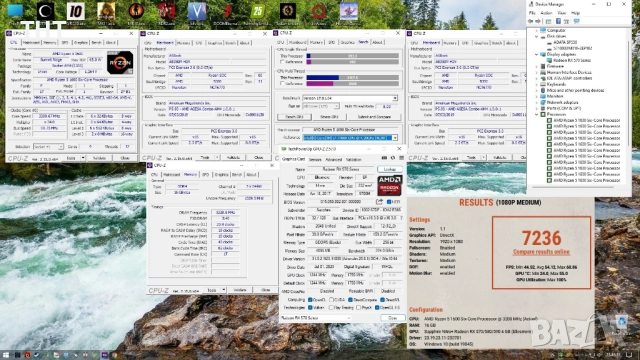
Task: Click Device Manager forward arrow icon
Action: [538, 21]
